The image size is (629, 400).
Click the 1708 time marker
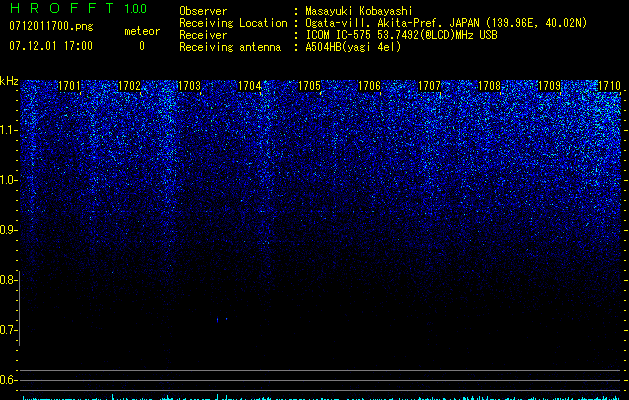(490, 86)
